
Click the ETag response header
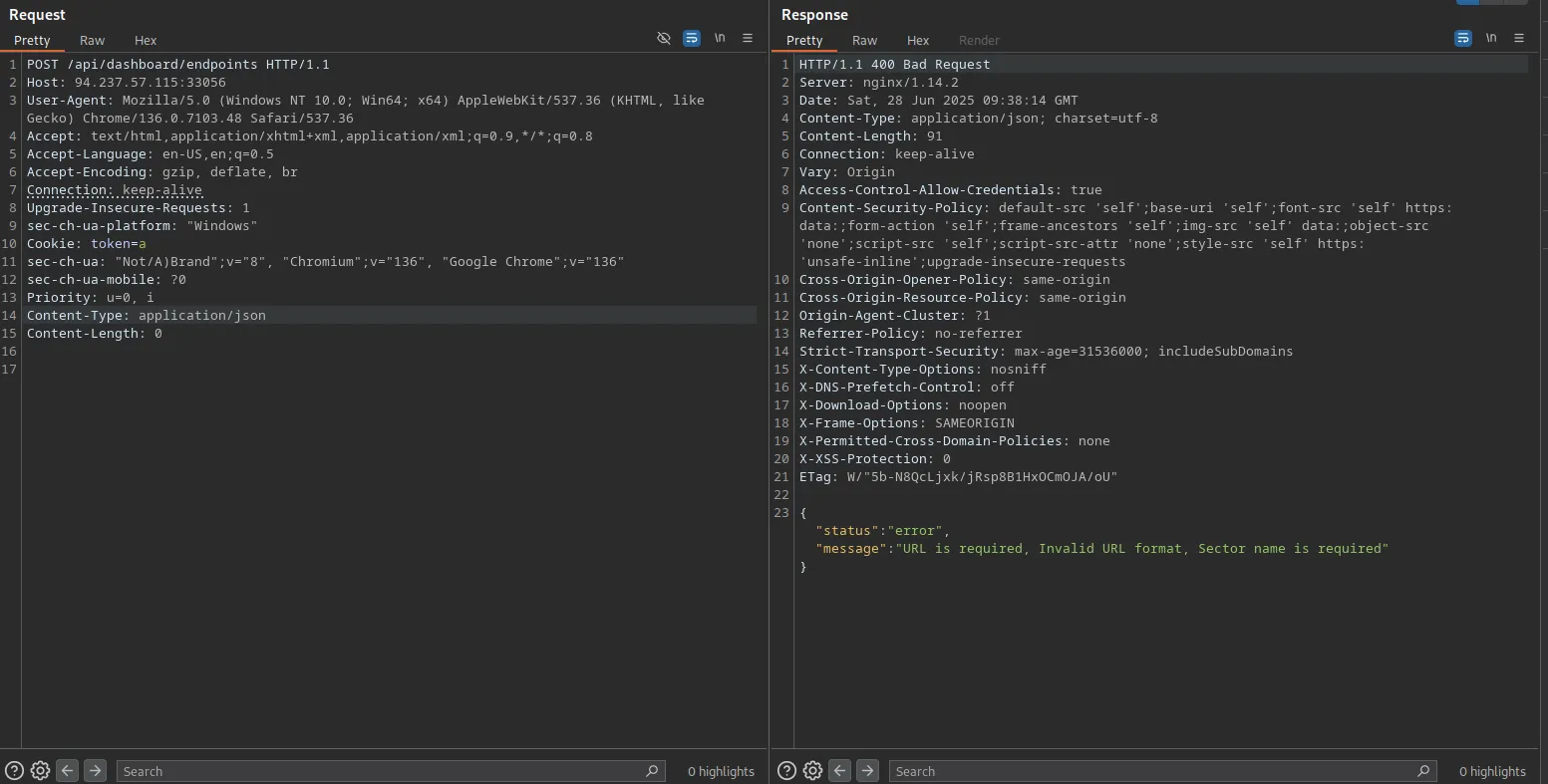click(x=959, y=476)
